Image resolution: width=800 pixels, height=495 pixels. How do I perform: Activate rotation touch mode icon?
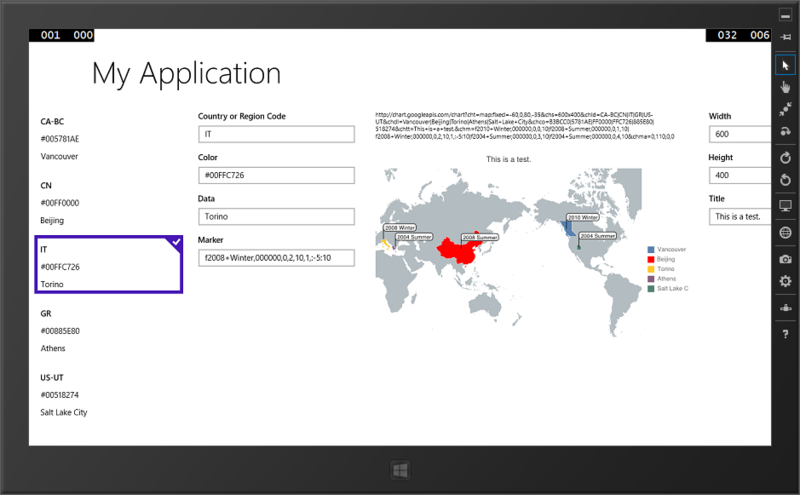pyautogui.click(x=785, y=131)
